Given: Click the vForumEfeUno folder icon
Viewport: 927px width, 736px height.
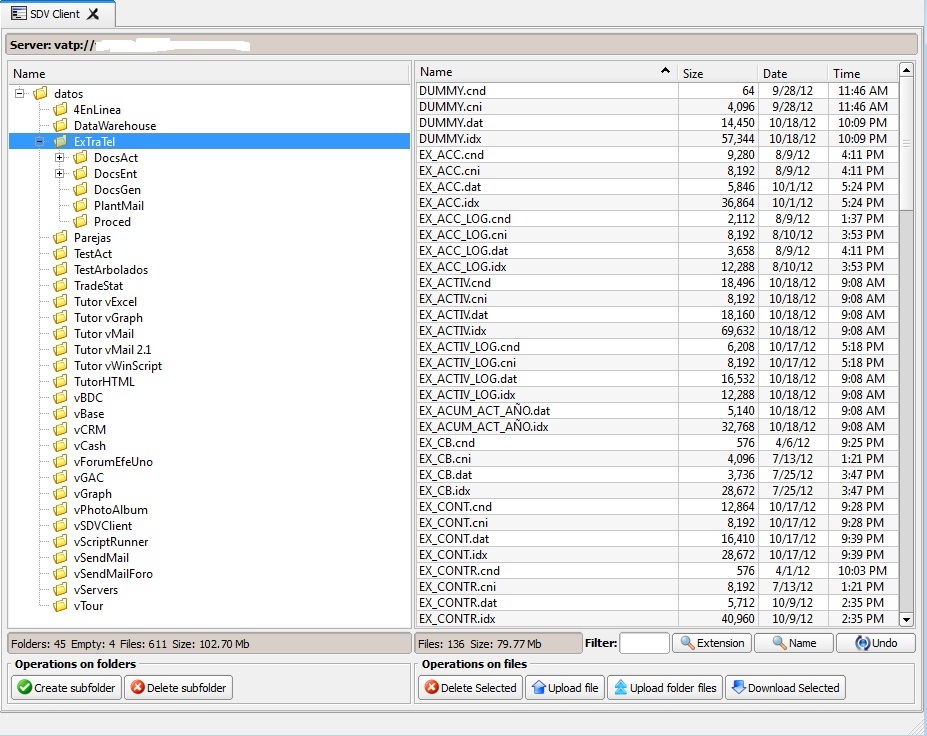Looking at the screenshot, I should coord(60,461).
